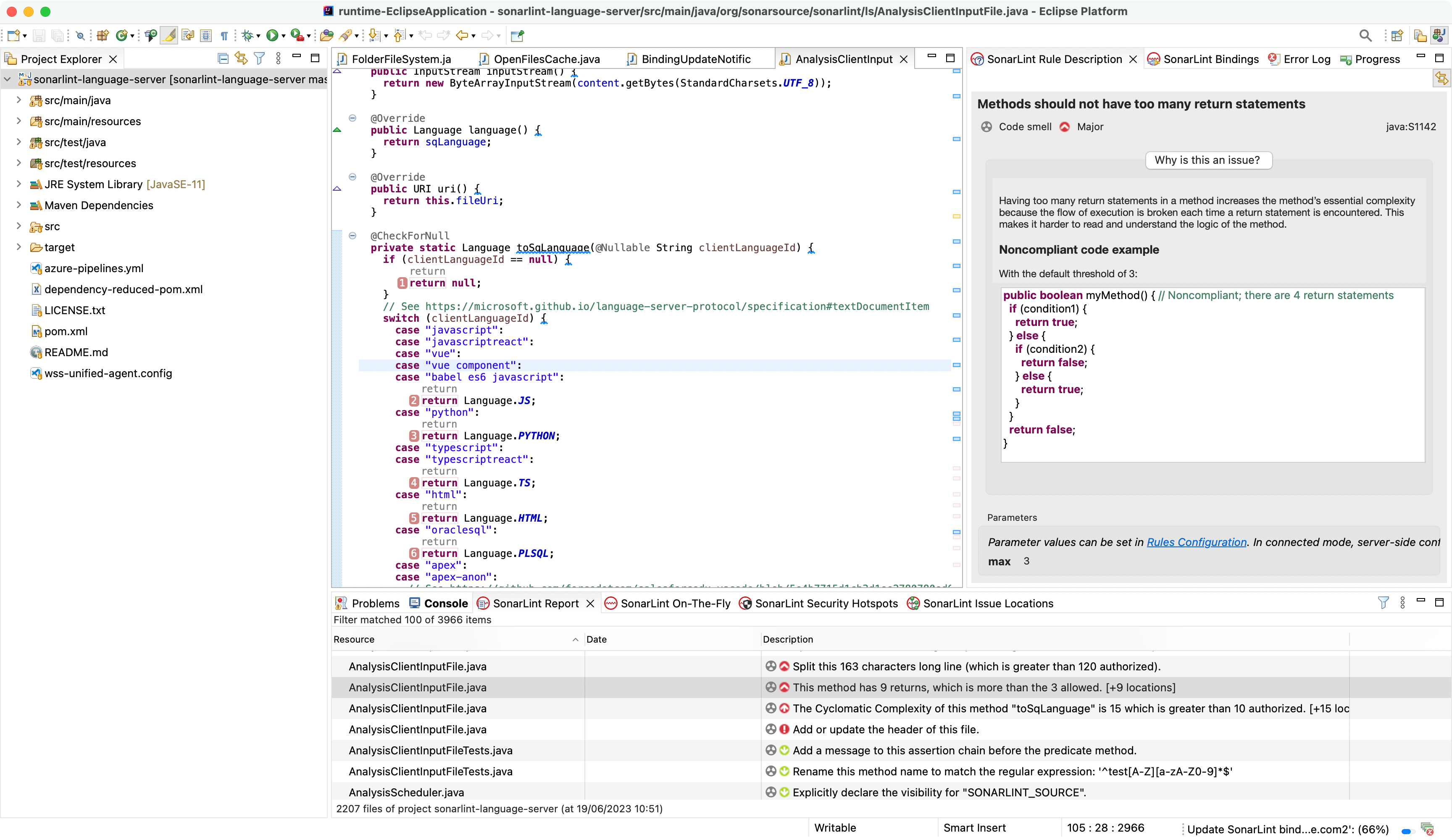
Task: Toggle Word Wrap in the toolbar
Action: click(187, 36)
